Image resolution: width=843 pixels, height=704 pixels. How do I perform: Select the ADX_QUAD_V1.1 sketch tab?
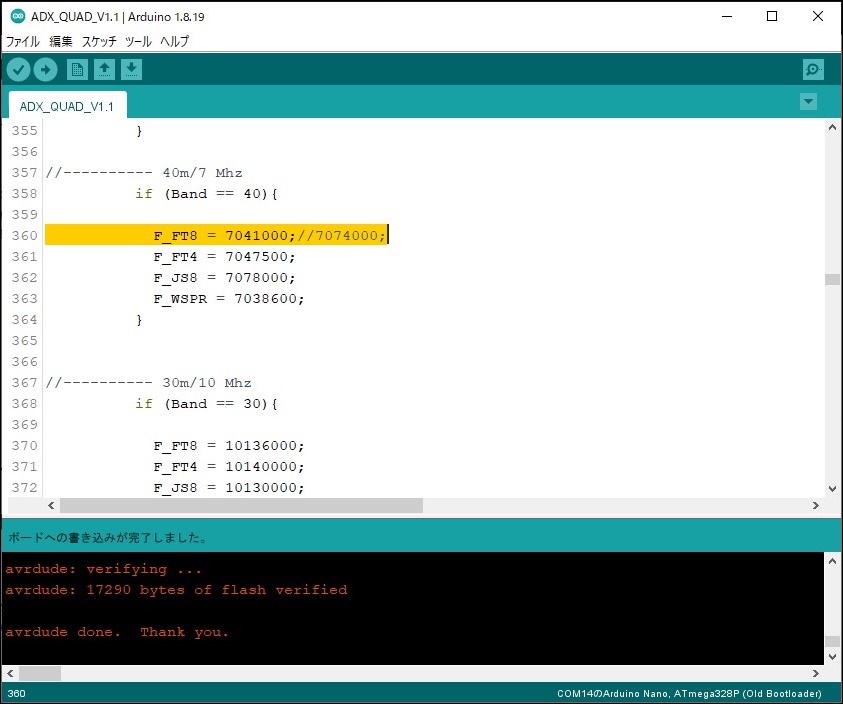[x=67, y=106]
